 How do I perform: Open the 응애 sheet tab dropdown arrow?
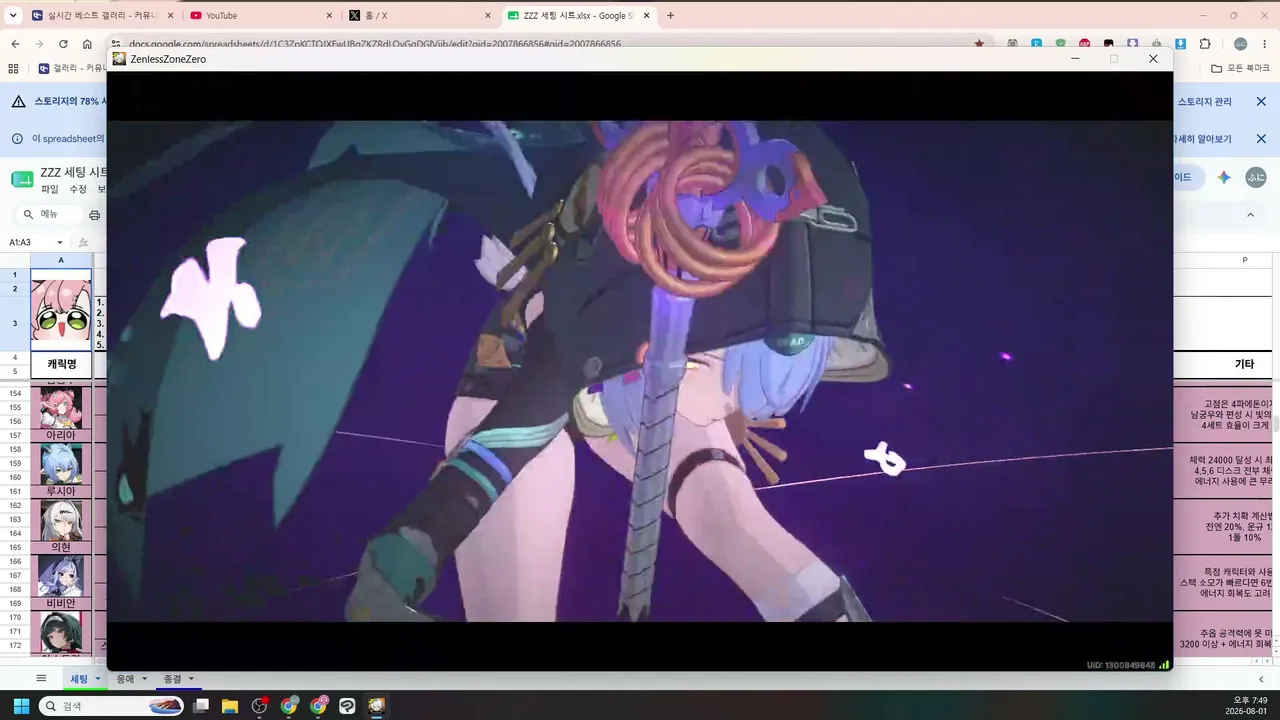pyautogui.click(x=144, y=679)
